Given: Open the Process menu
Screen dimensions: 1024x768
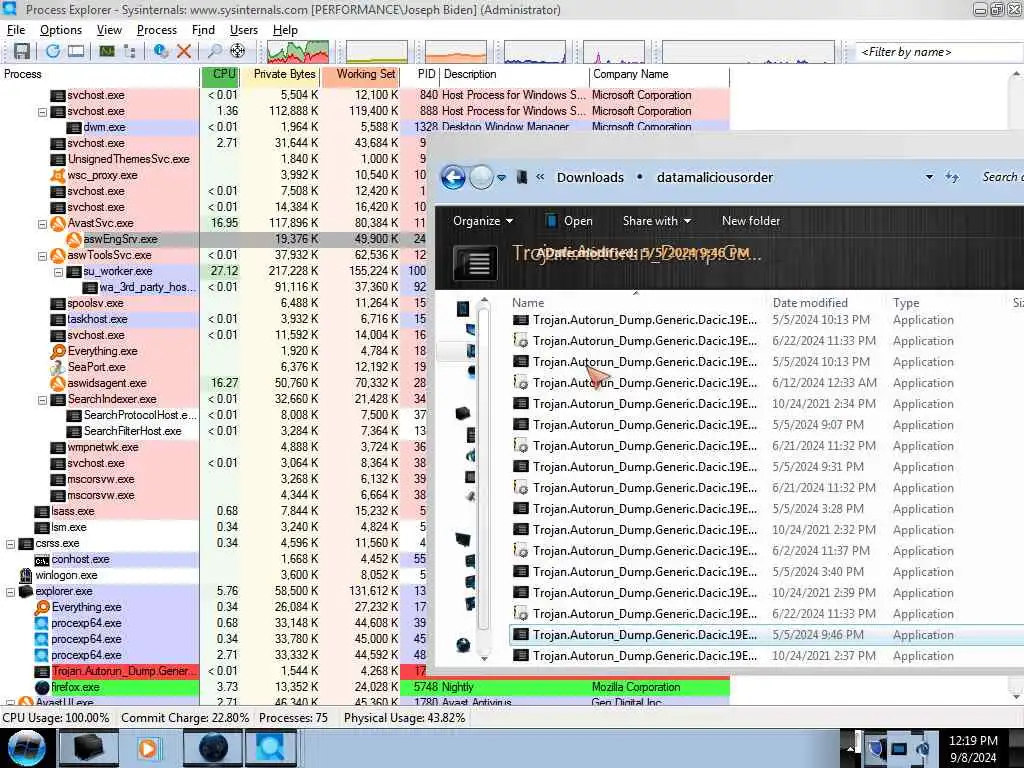Looking at the screenshot, I should tap(157, 30).
